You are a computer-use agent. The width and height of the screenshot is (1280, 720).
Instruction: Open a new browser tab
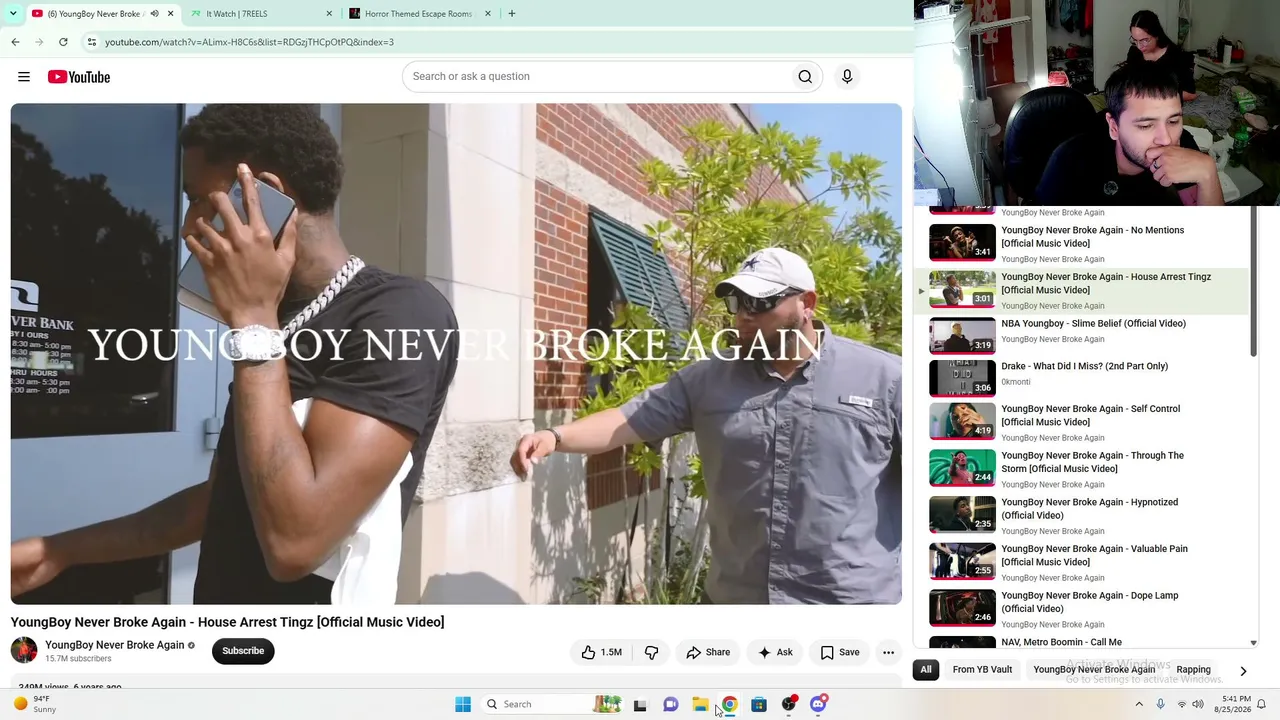(512, 14)
